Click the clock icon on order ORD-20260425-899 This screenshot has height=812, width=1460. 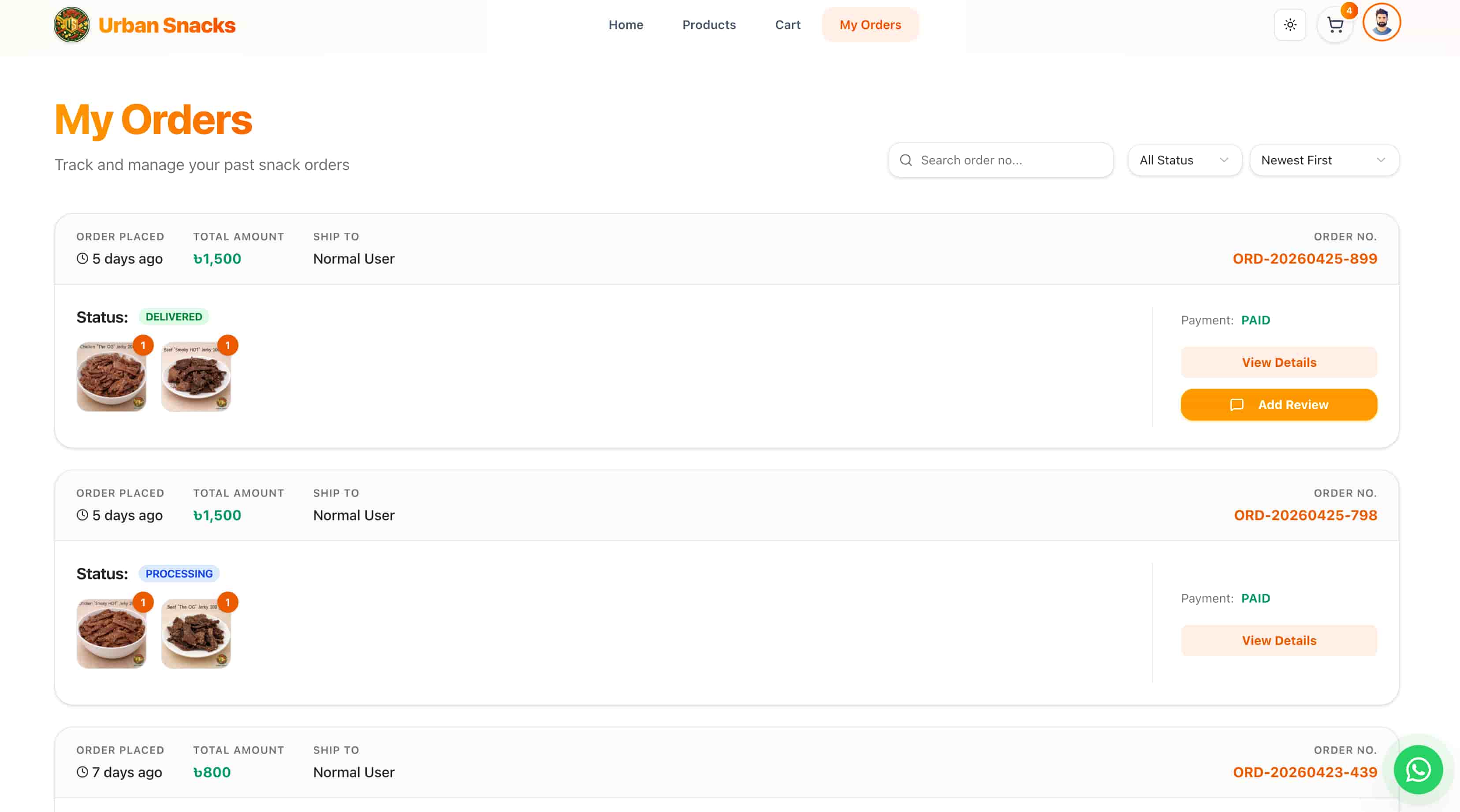[x=82, y=258]
